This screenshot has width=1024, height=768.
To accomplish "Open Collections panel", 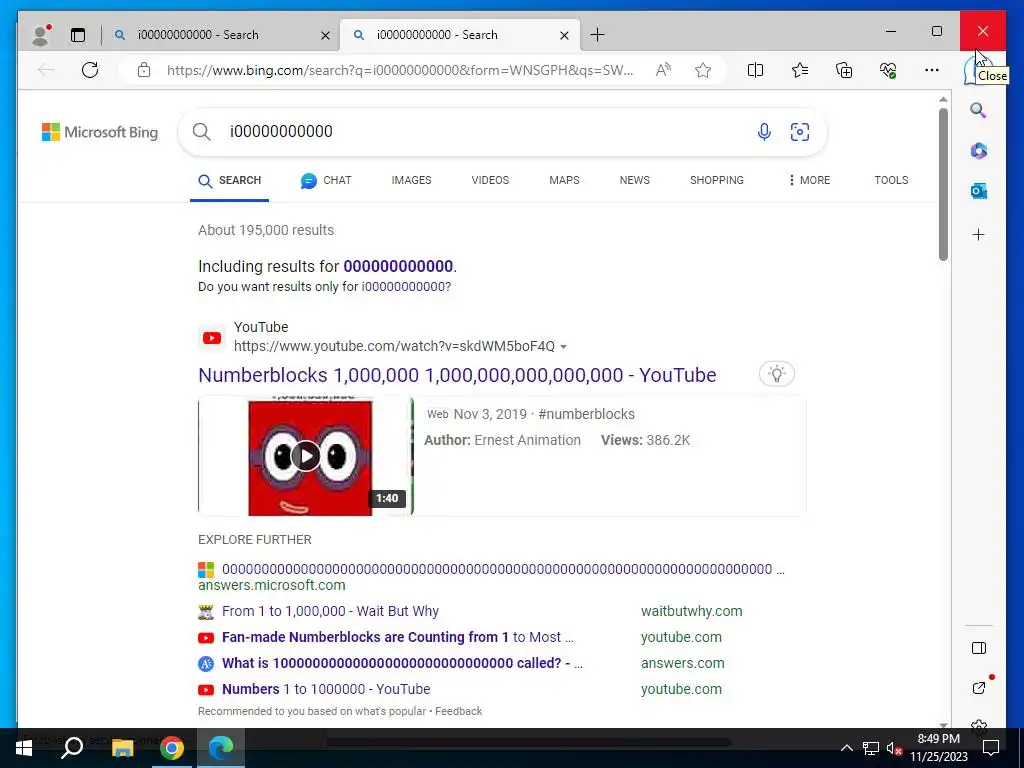I will coord(844,70).
